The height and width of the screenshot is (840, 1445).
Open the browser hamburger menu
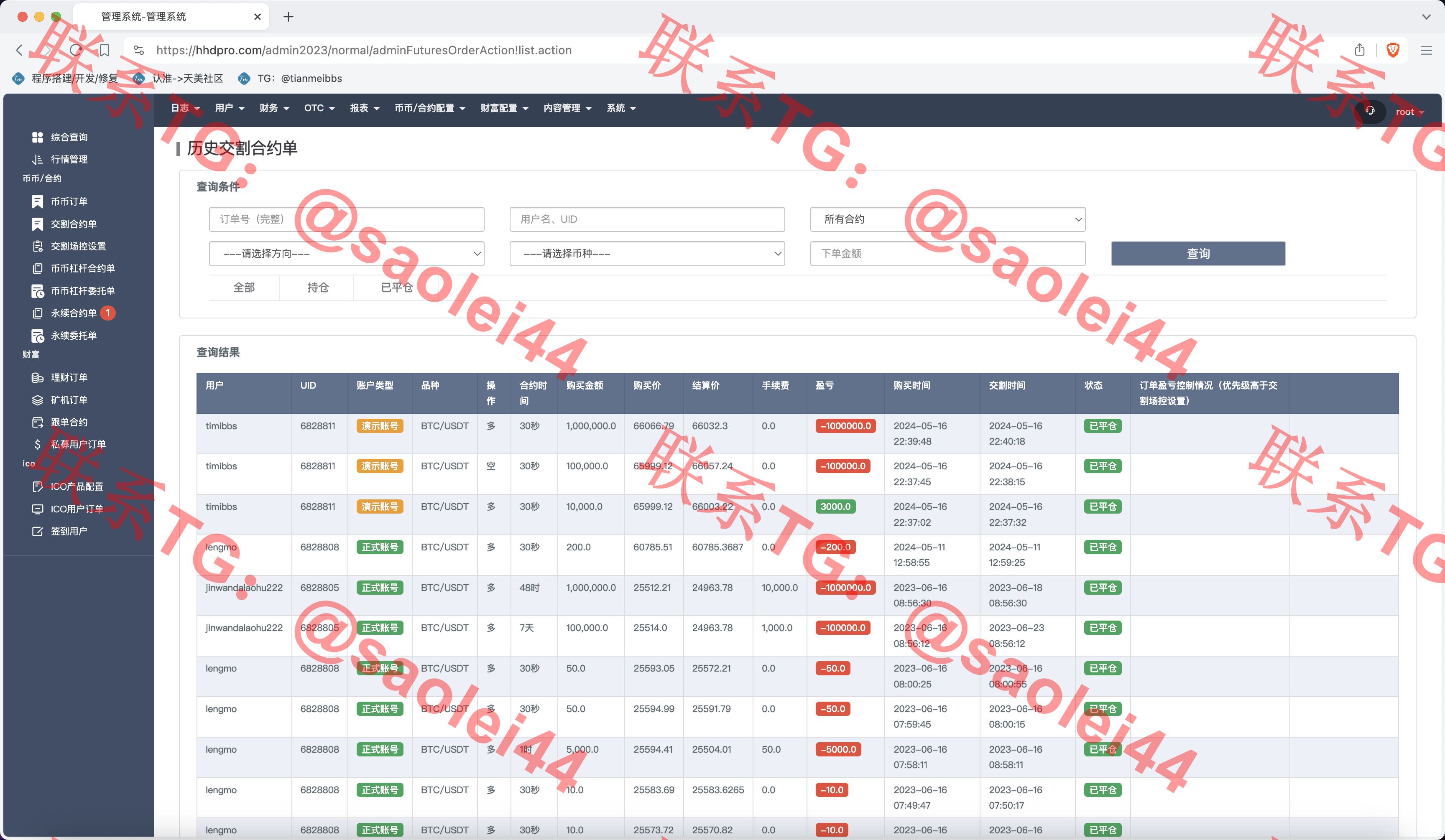(x=1427, y=51)
